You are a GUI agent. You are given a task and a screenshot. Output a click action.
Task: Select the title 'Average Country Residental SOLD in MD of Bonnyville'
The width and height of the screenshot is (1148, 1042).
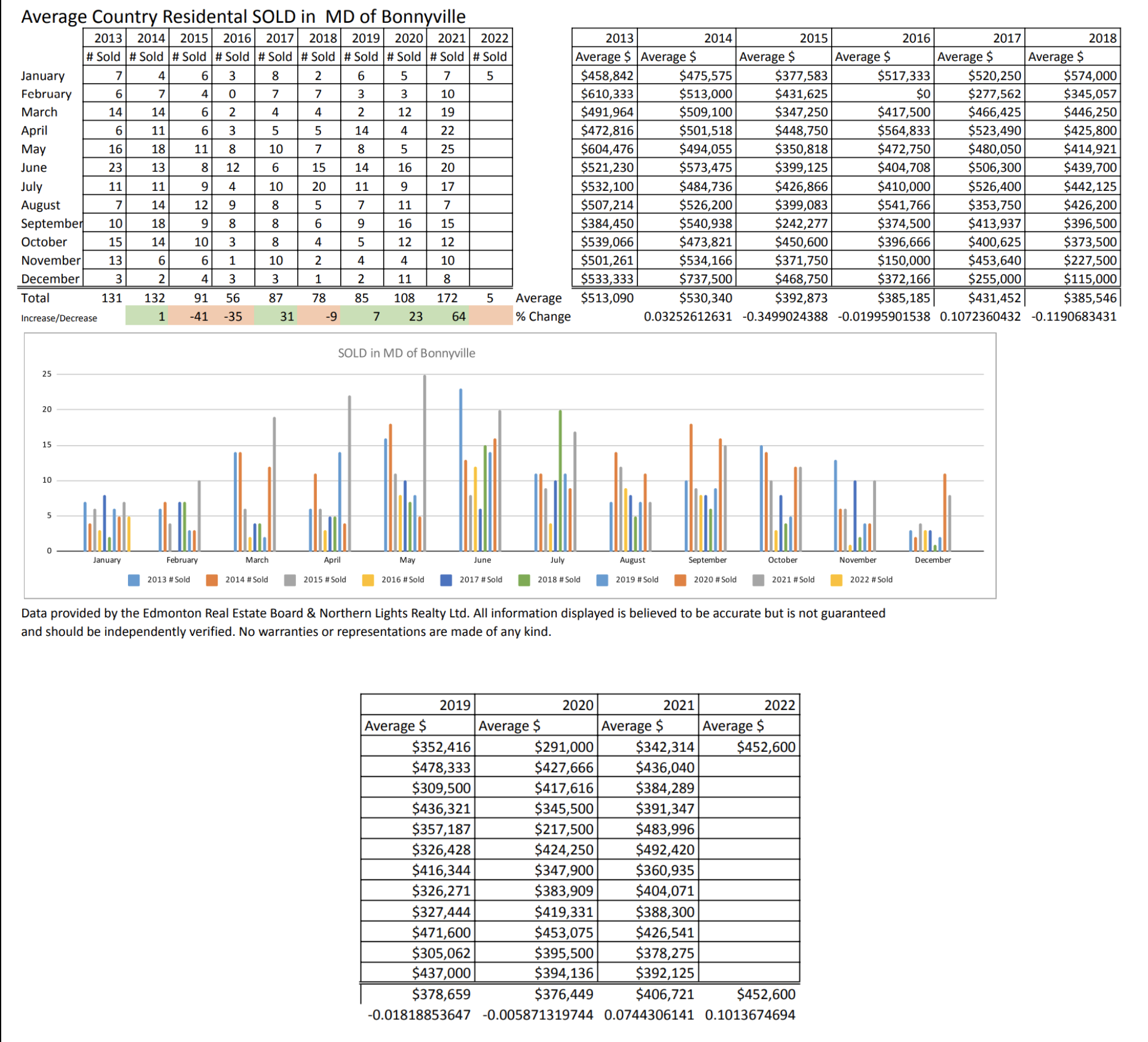click(243, 16)
